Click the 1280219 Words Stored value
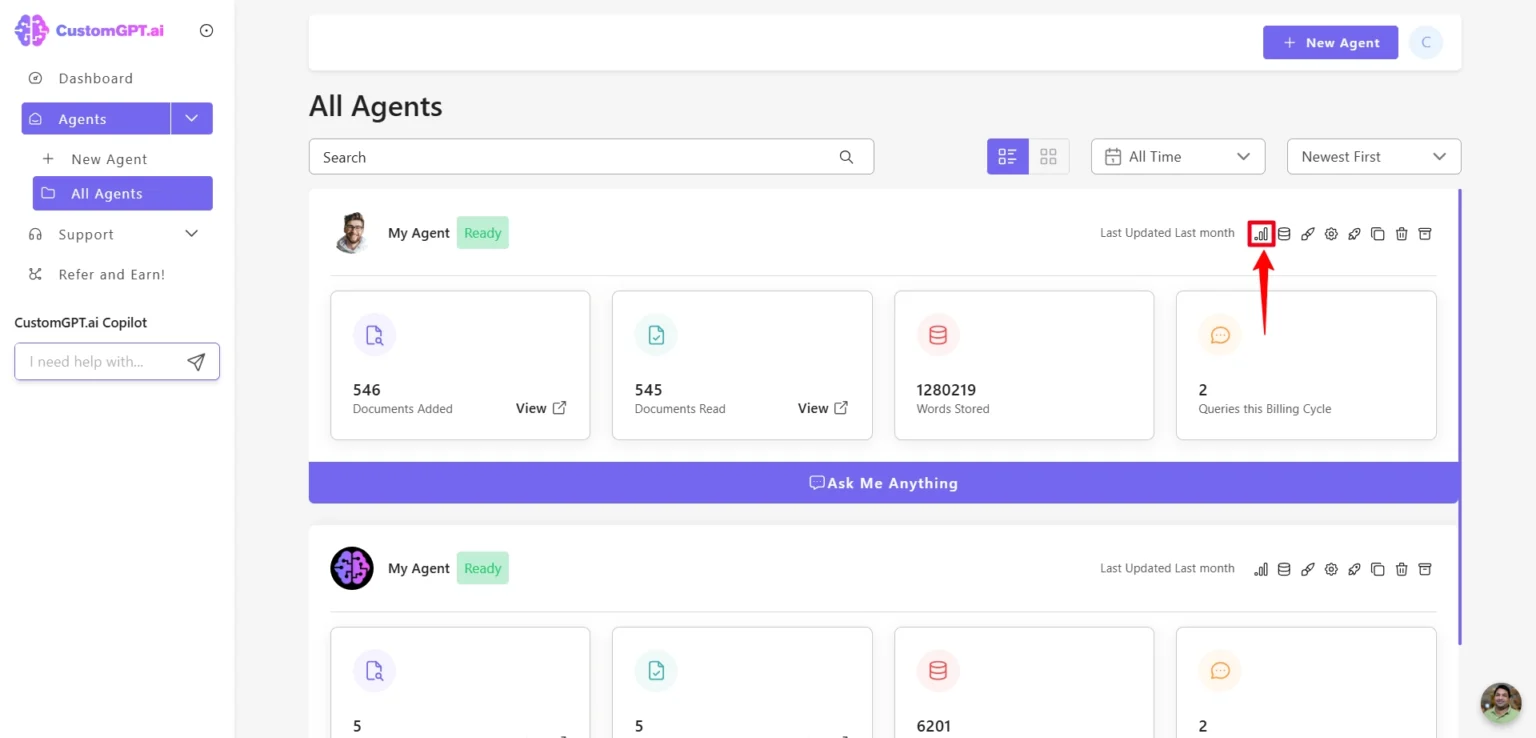This screenshot has width=1536, height=738. (x=946, y=390)
